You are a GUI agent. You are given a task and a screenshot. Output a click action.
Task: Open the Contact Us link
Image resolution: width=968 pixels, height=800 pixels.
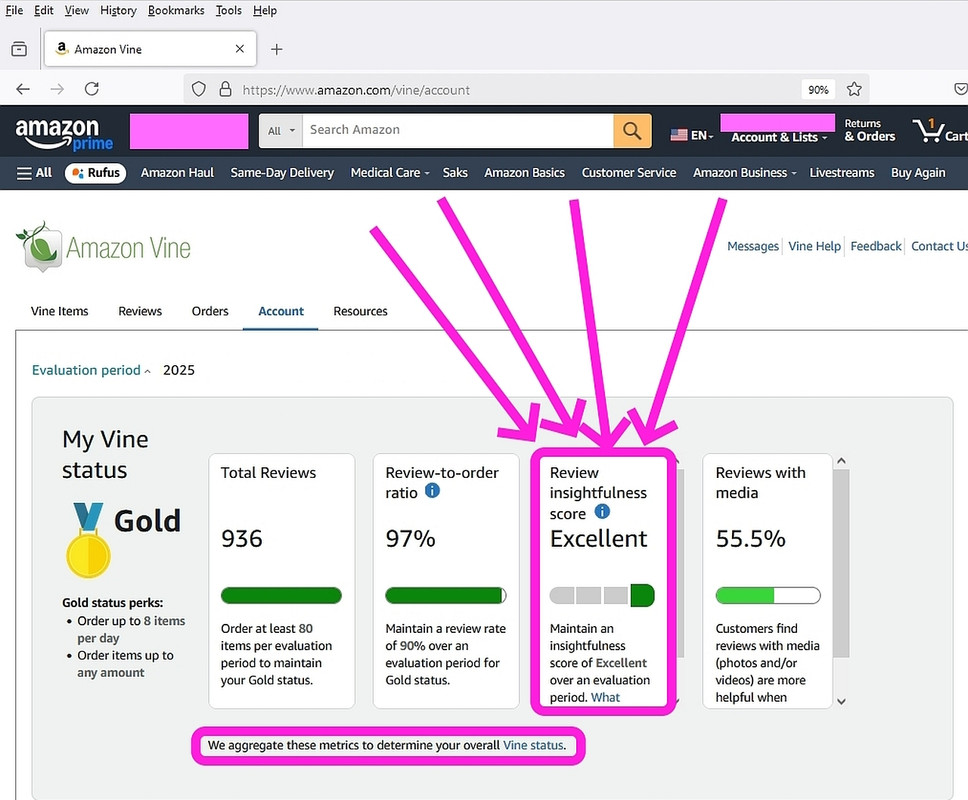coord(939,246)
